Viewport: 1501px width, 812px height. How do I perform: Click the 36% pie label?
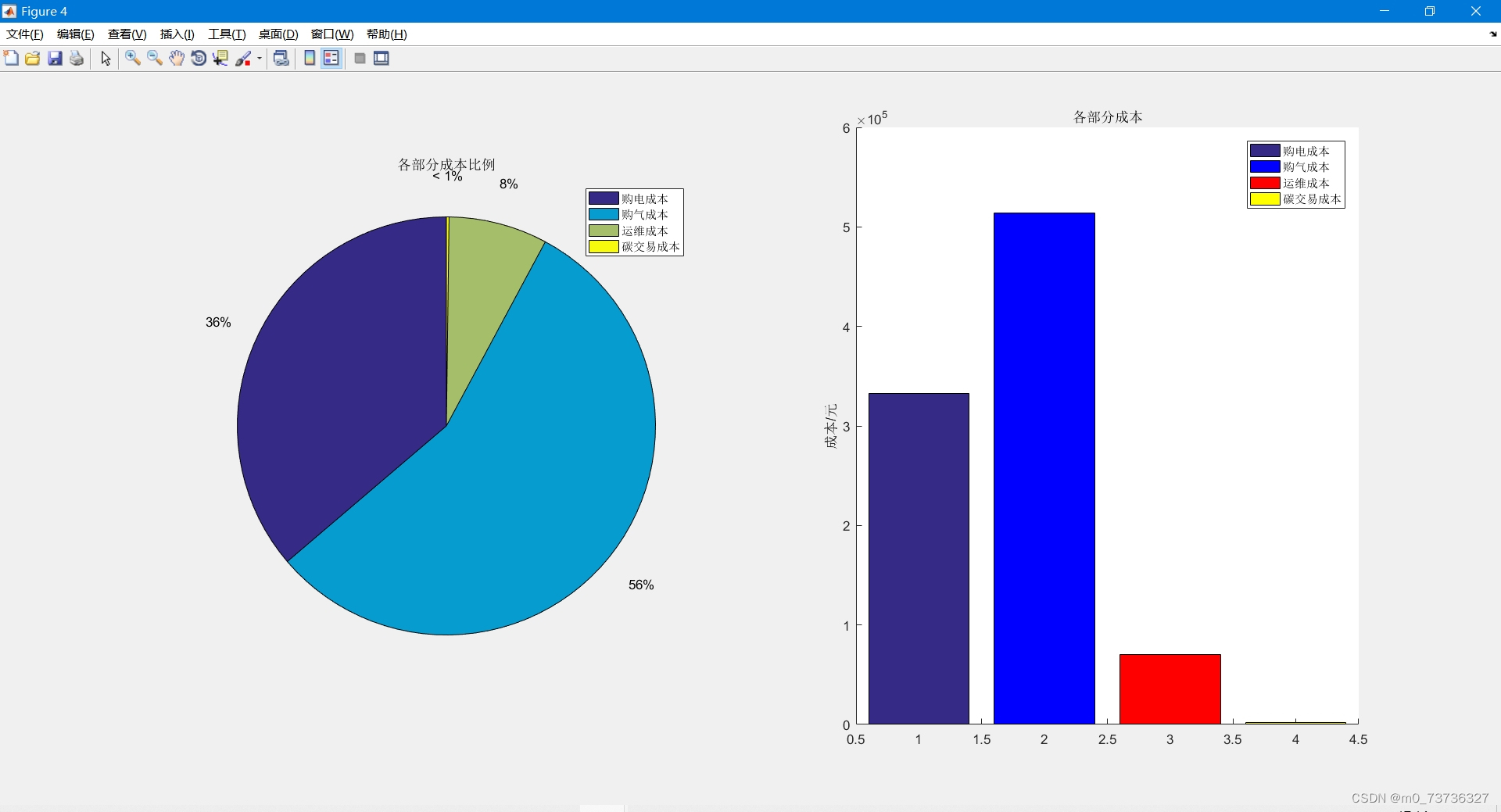pos(218,322)
